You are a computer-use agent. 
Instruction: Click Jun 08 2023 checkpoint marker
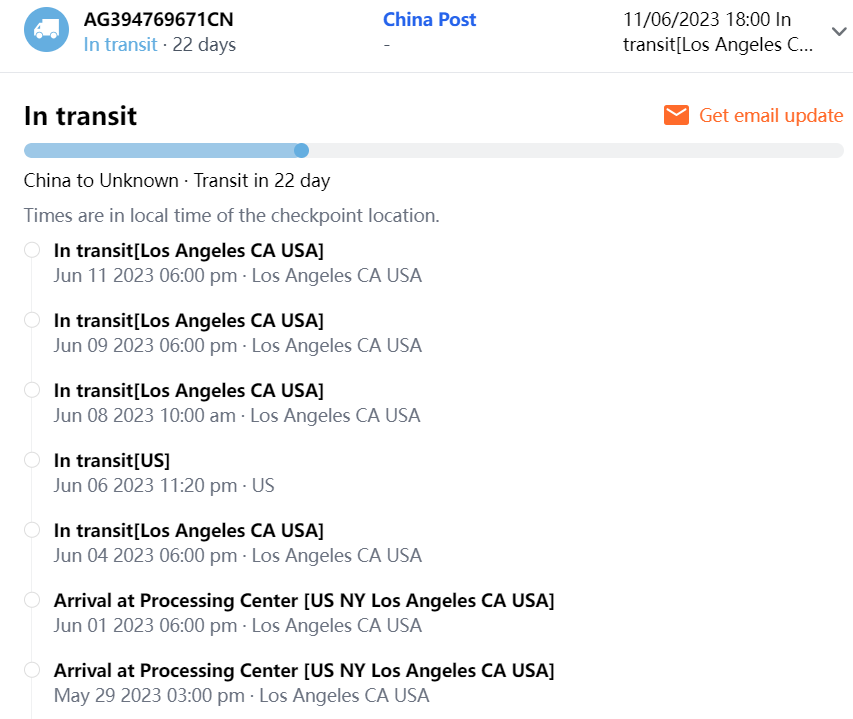pyautogui.click(x=32, y=390)
